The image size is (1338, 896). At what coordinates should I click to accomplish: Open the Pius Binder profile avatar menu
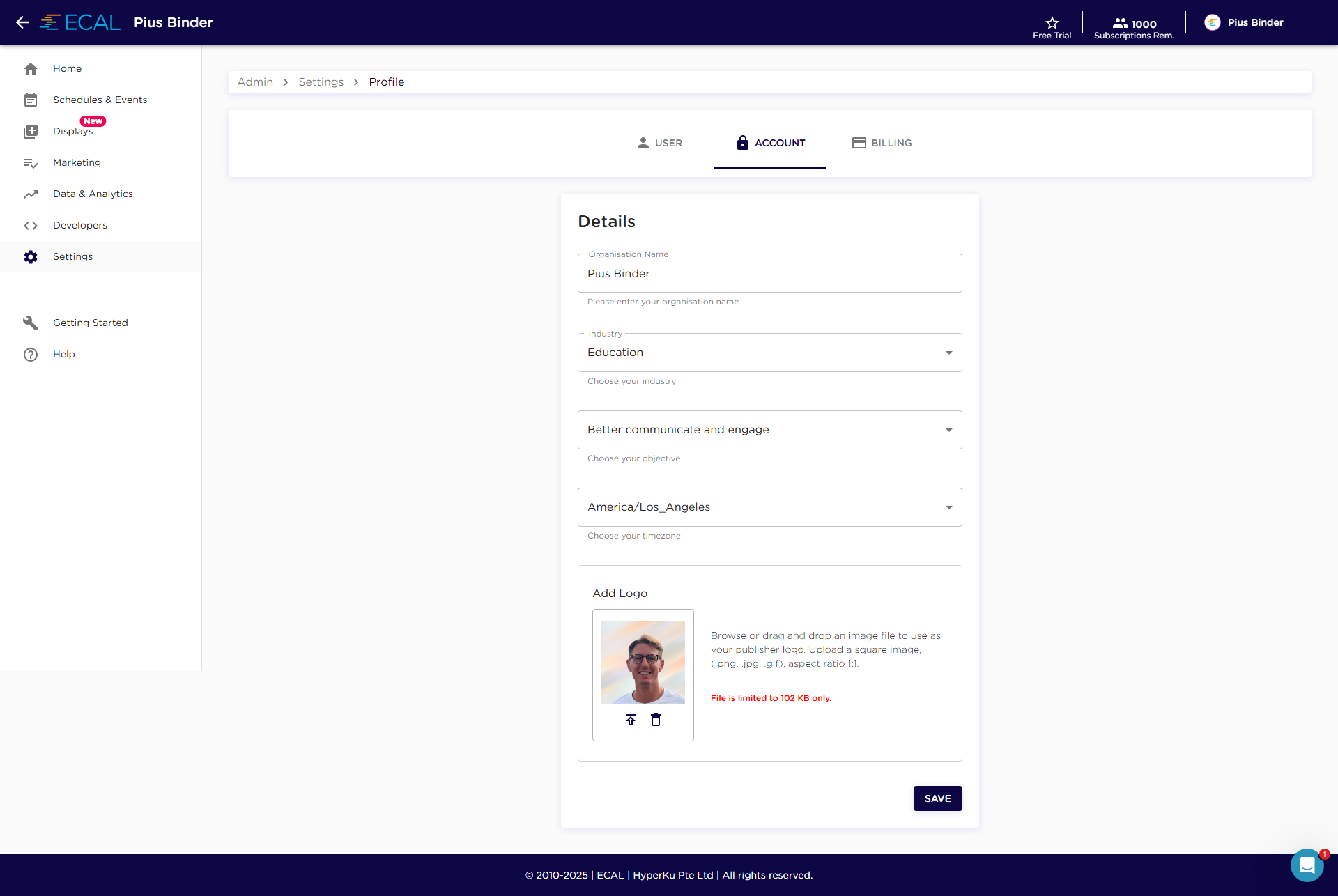click(1213, 22)
